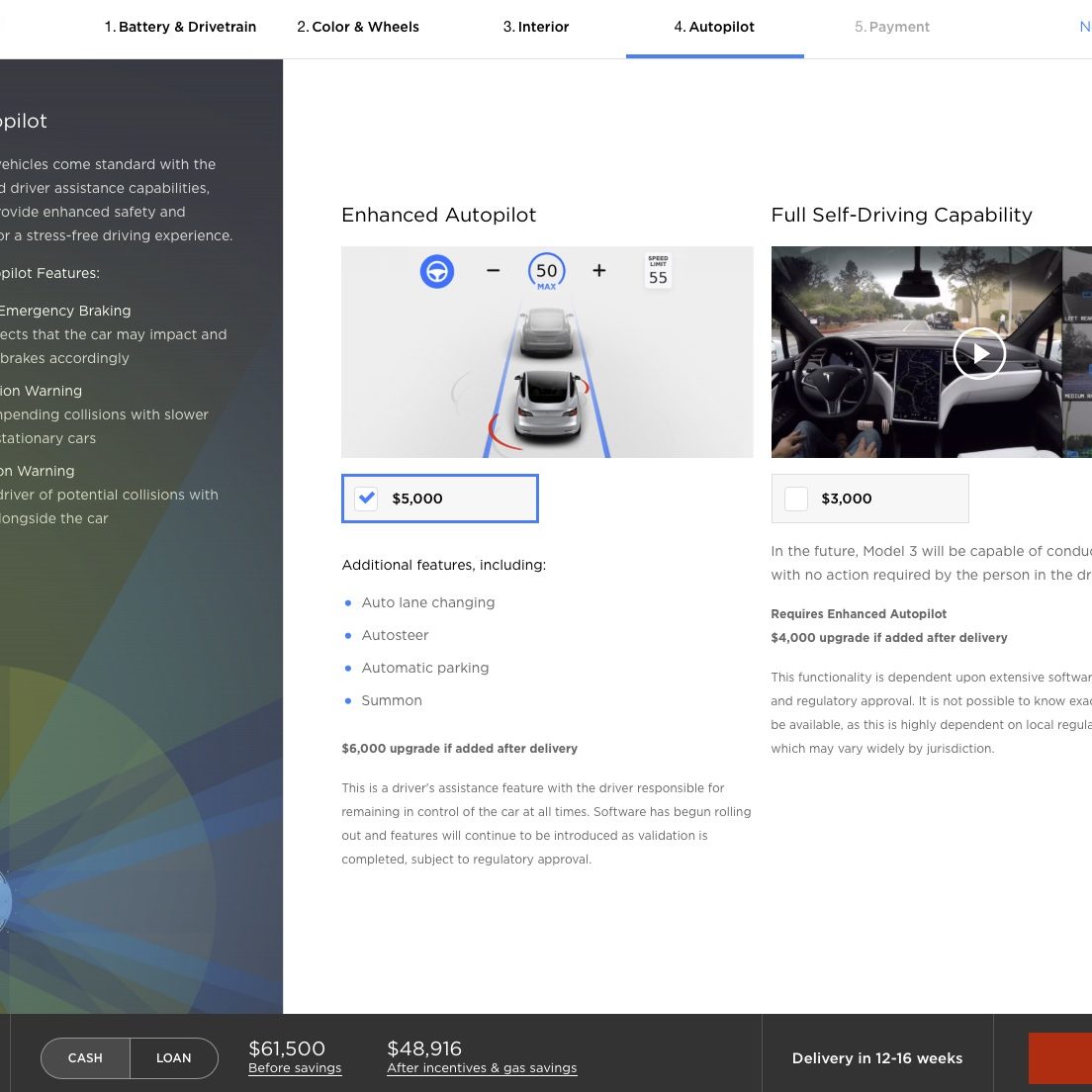Click the Full Self-Driving Capability heading
1092x1092 pixels.
pyautogui.click(x=902, y=216)
